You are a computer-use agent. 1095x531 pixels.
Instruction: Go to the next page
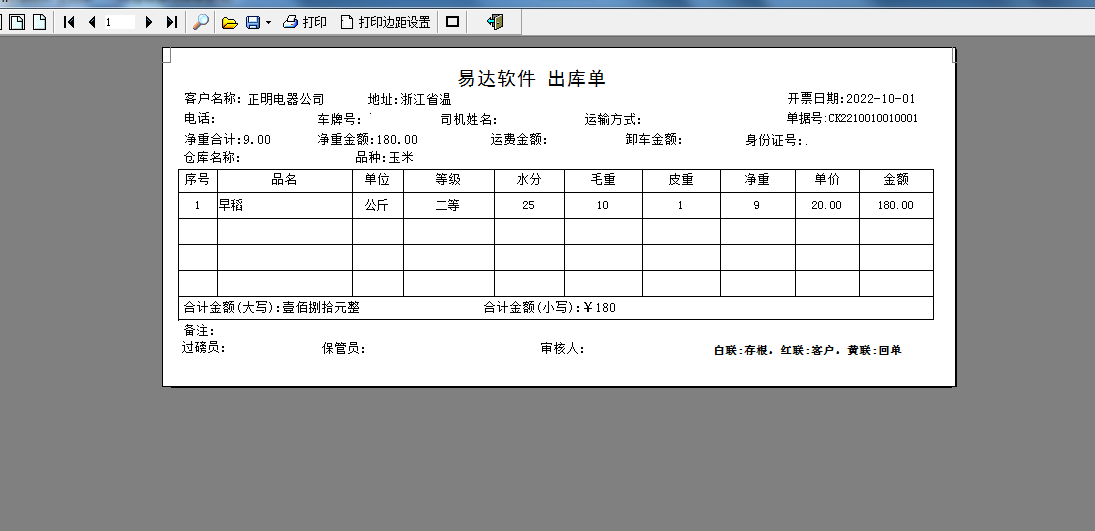coord(148,22)
